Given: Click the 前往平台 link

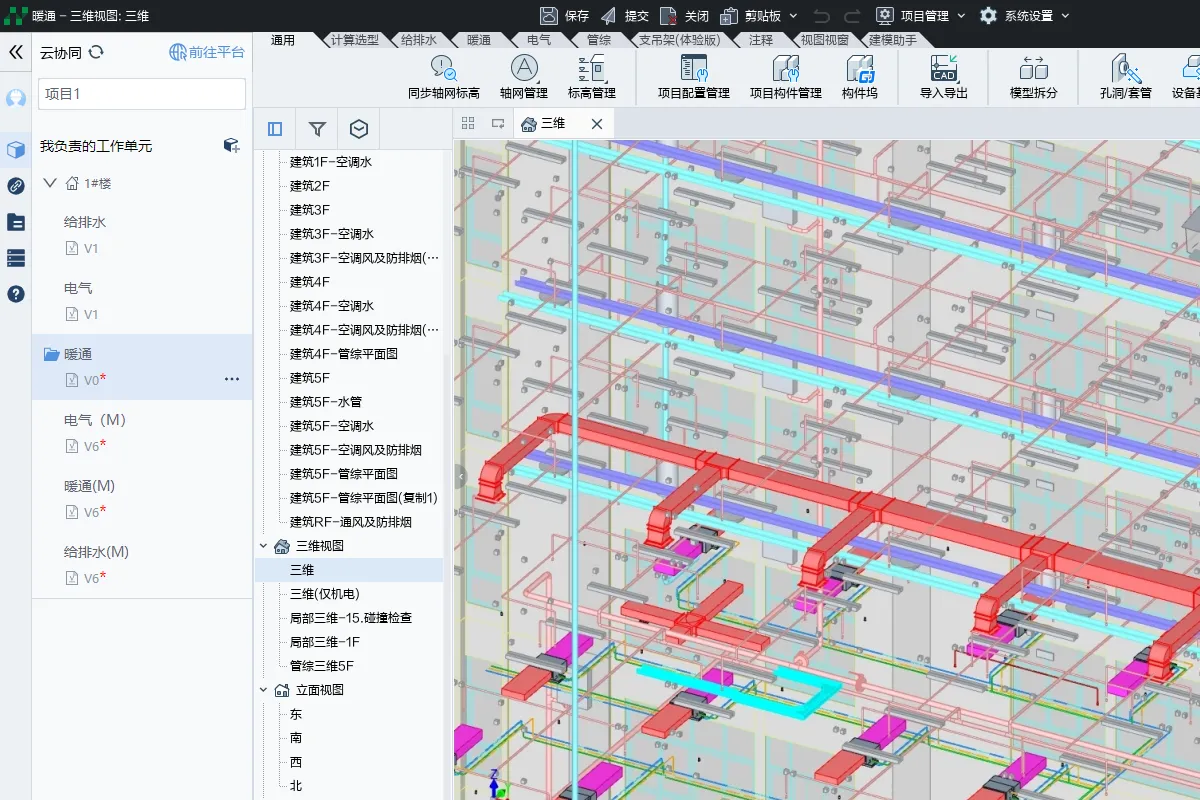Looking at the screenshot, I should click(207, 52).
